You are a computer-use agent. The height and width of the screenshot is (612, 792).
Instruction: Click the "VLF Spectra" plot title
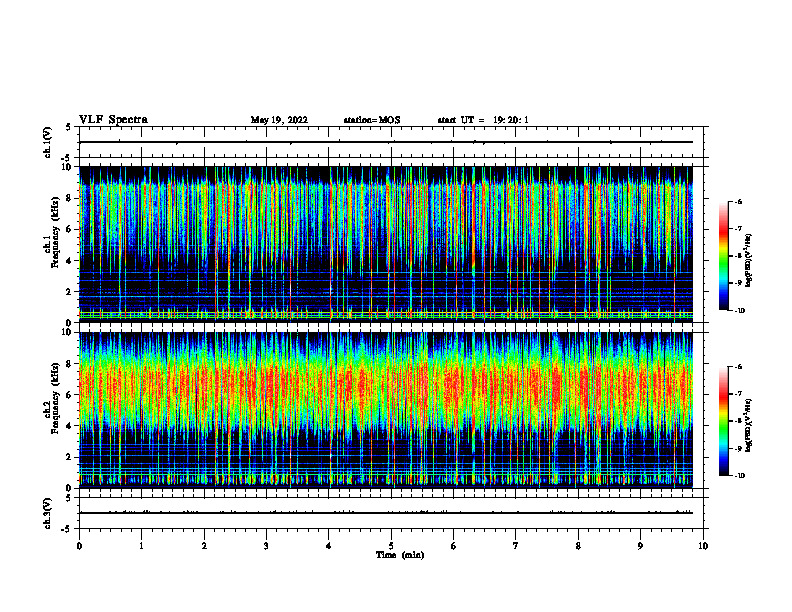point(113,120)
